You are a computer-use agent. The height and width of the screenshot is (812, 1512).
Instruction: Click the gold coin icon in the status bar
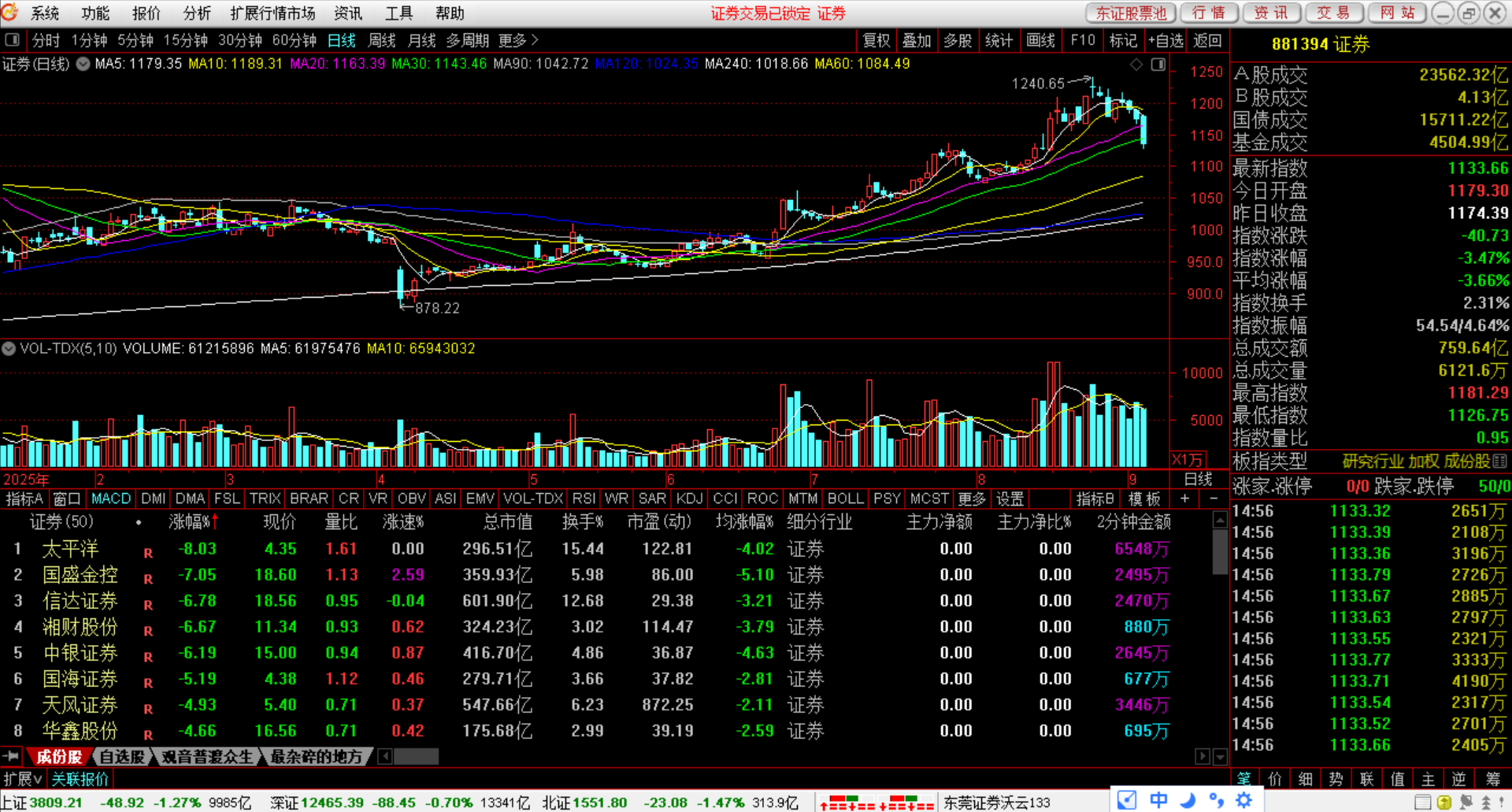click(1444, 803)
